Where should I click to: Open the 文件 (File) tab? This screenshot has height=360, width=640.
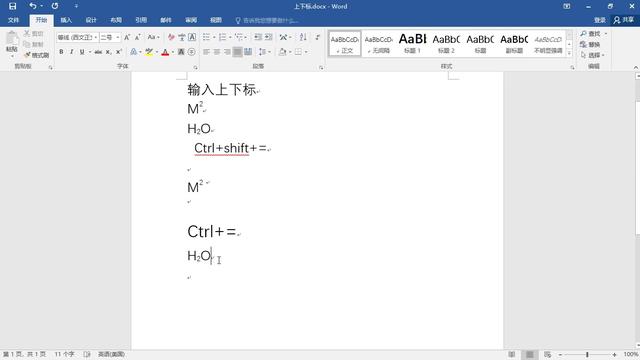coord(13,20)
